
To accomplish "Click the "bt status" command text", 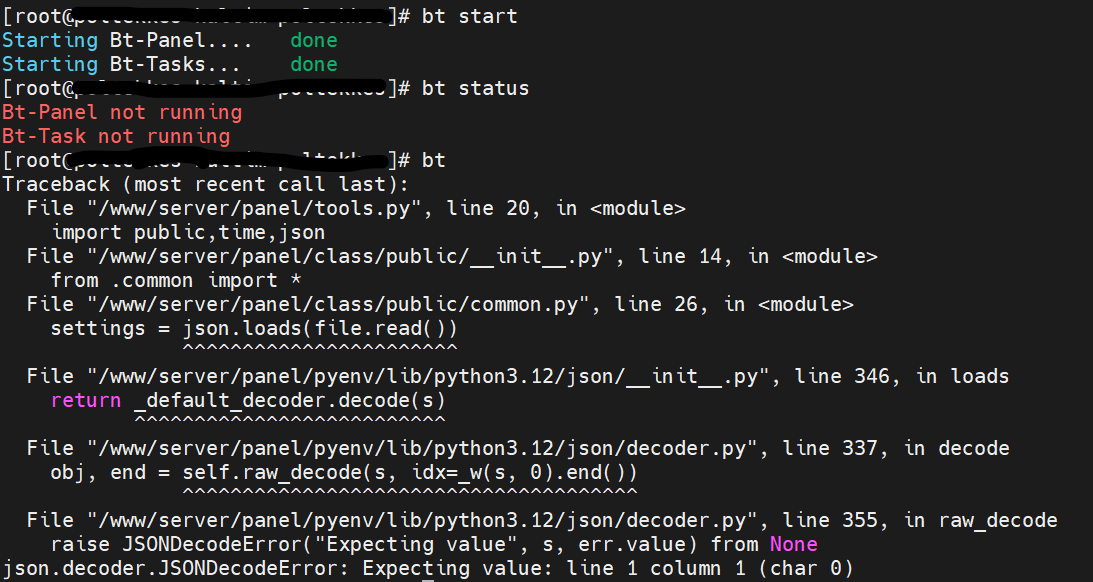I will coord(475,88).
